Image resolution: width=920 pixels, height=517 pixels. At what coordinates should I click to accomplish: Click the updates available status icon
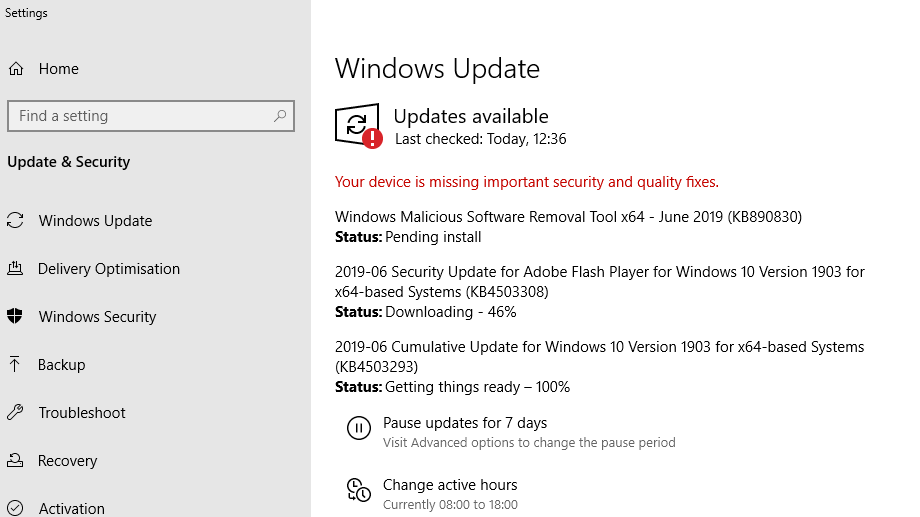point(358,126)
